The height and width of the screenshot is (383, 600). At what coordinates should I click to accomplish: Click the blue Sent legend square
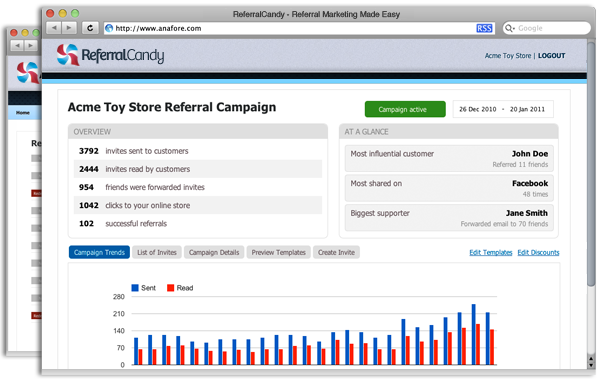coord(135,288)
